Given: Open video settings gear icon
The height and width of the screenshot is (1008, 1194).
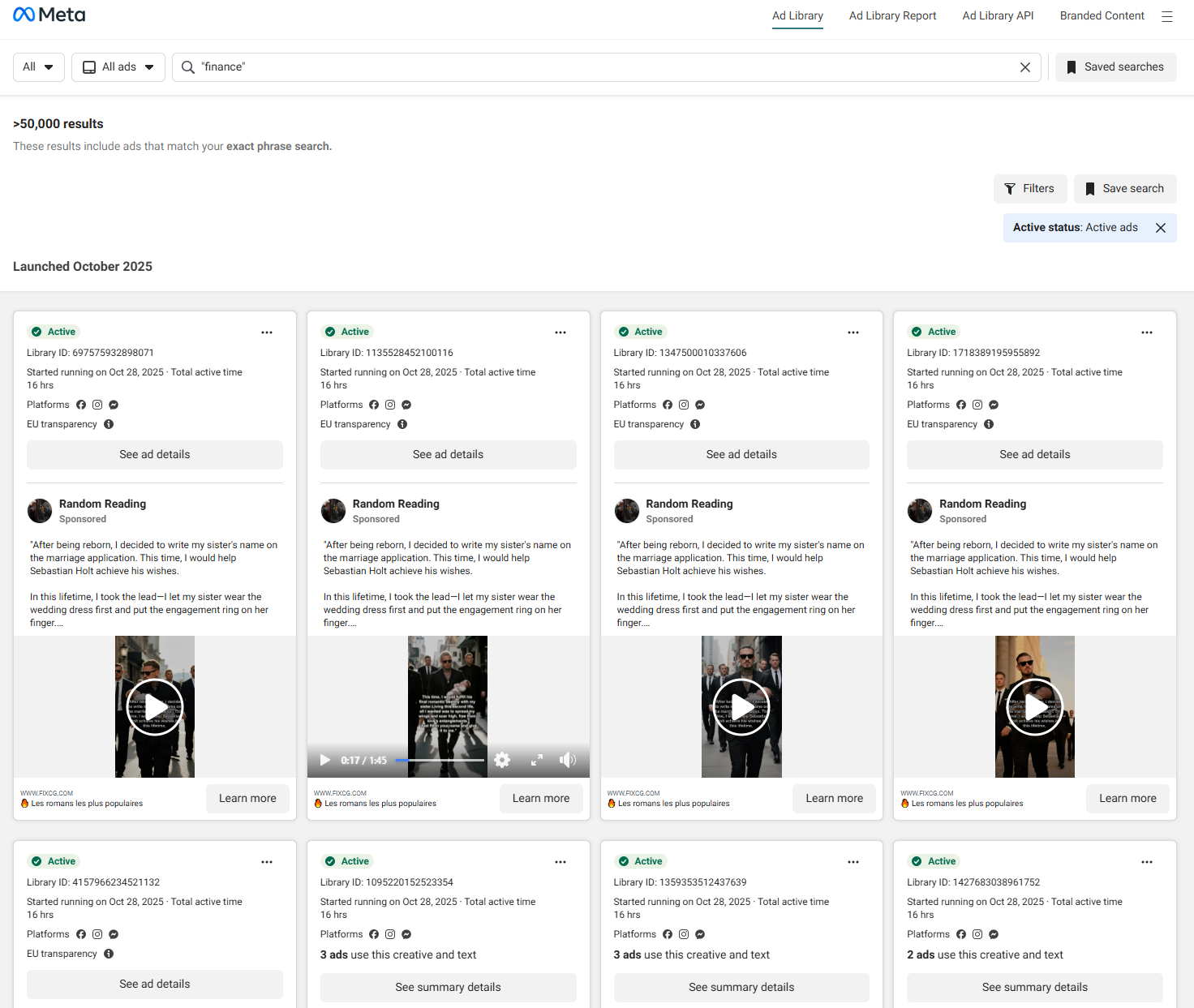Looking at the screenshot, I should [x=502, y=760].
